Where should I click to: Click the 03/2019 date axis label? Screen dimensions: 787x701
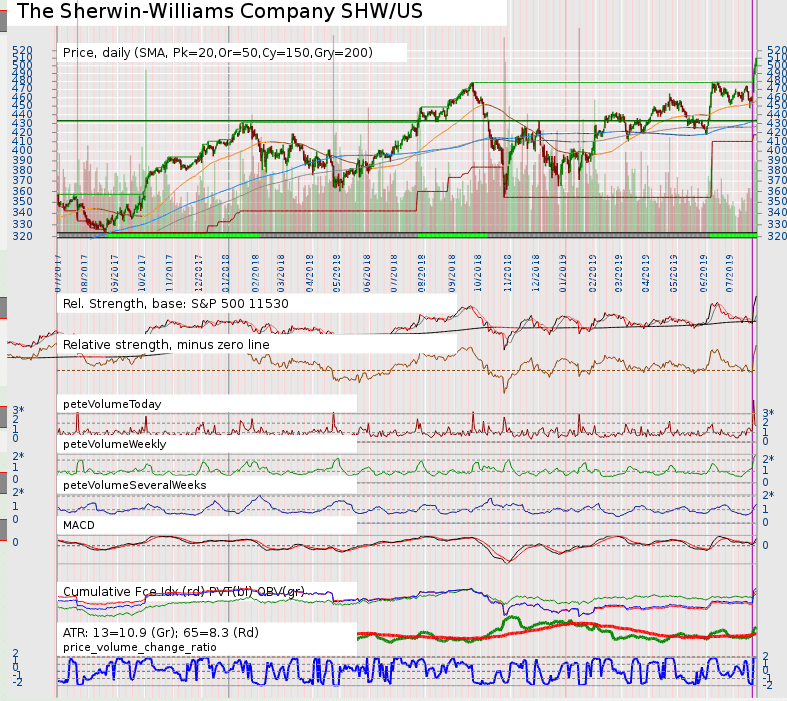[618, 273]
